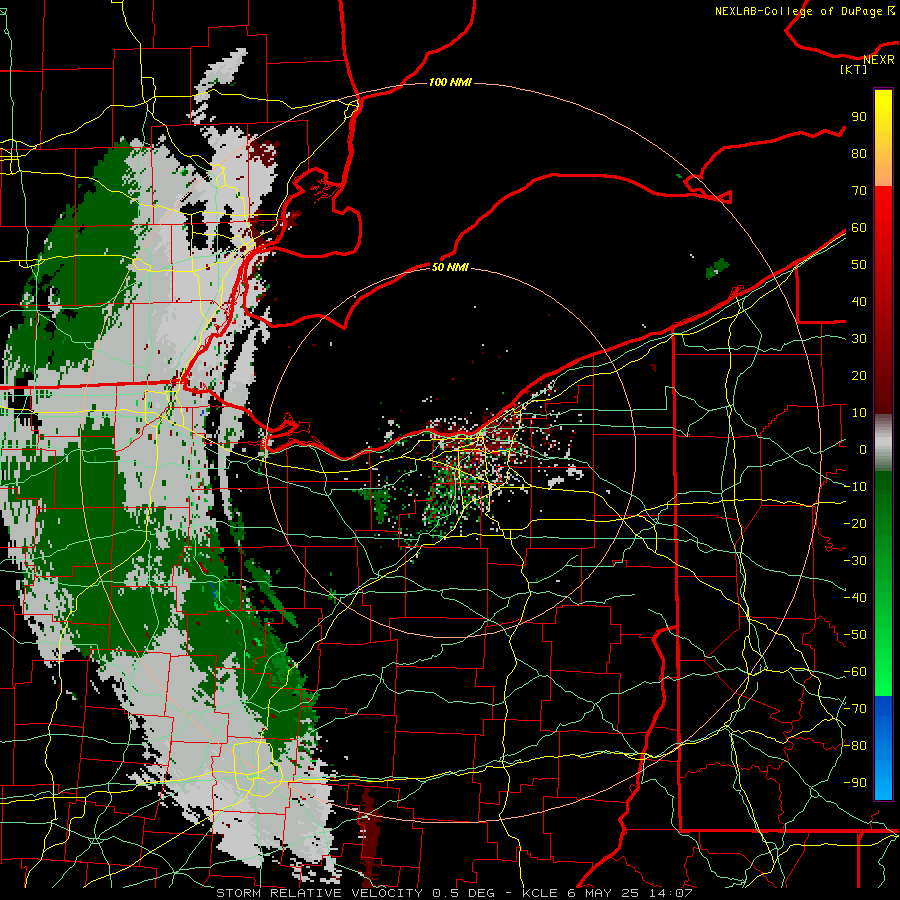Click the -60 scale value
This screenshot has width=900, height=900.
click(x=855, y=672)
